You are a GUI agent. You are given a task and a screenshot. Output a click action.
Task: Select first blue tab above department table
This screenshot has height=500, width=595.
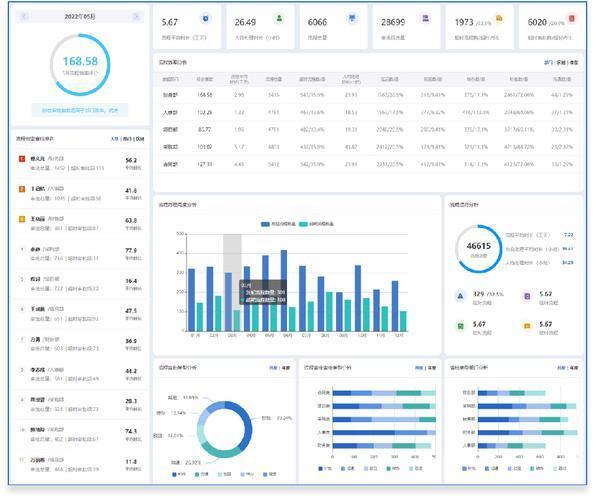click(x=548, y=62)
